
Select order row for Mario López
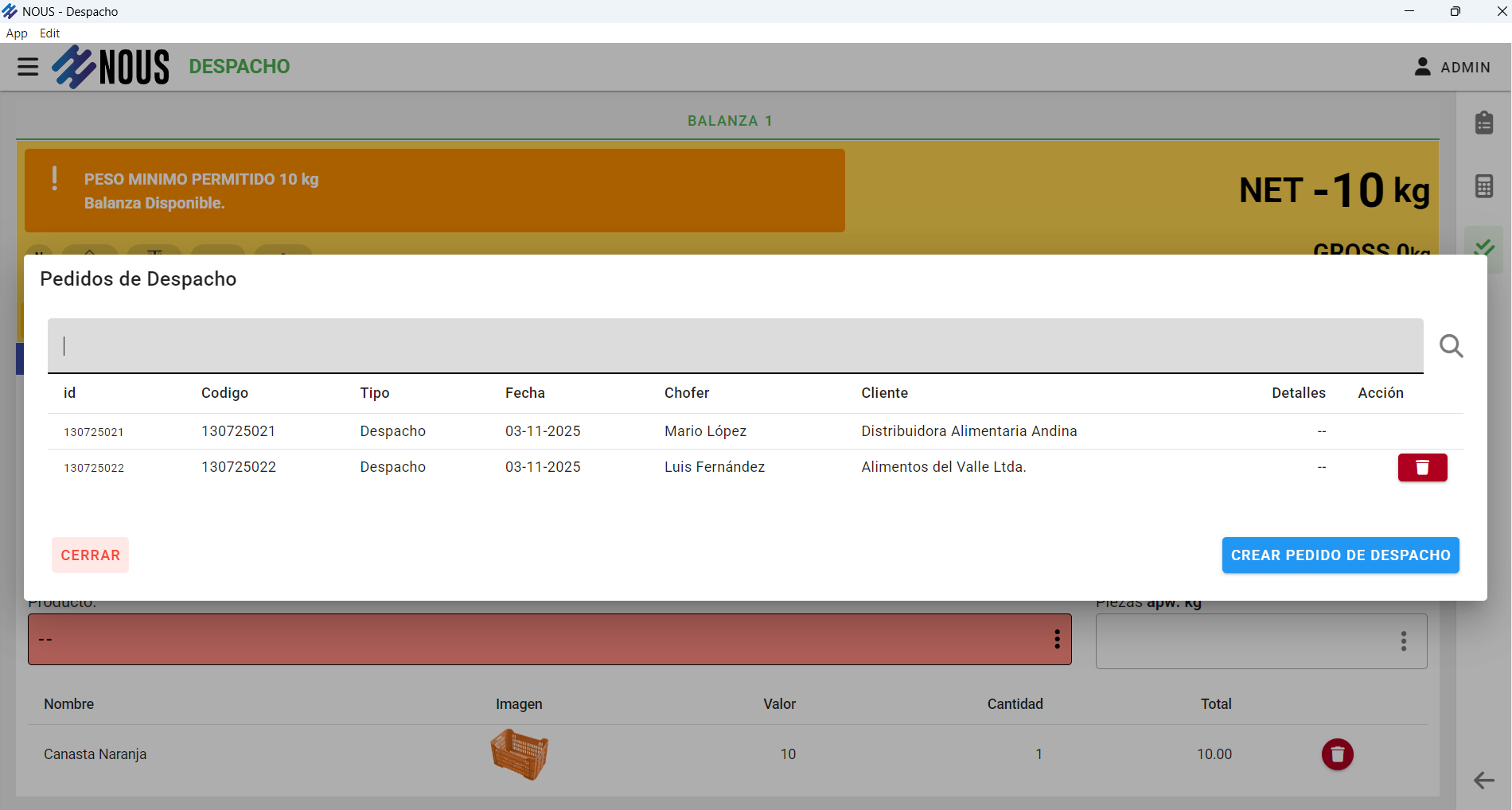pyautogui.click(x=705, y=431)
